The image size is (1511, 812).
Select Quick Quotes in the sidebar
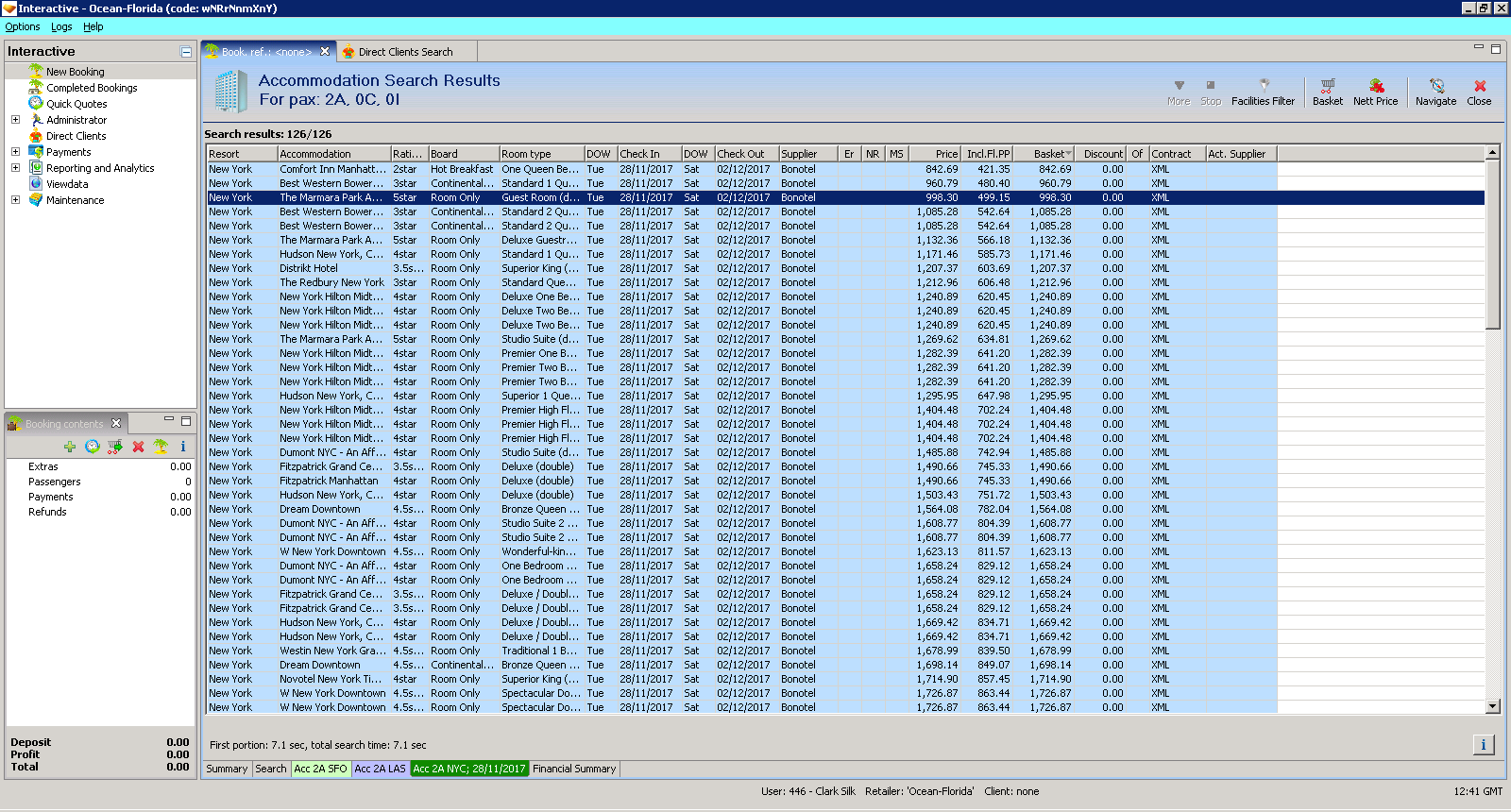click(76, 104)
